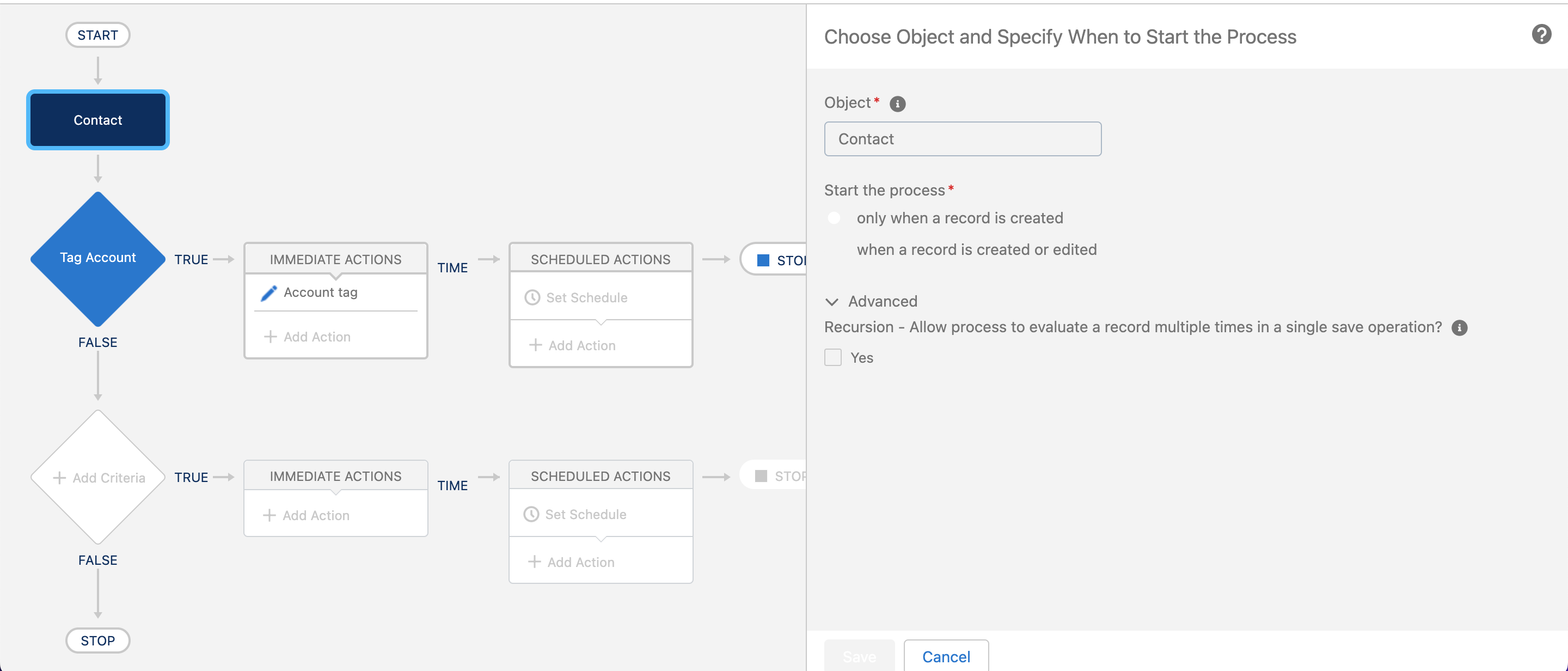This screenshot has height=671, width=1568.
Task: Click the pencil icon beside Account tag
Action: pos(268,294)
